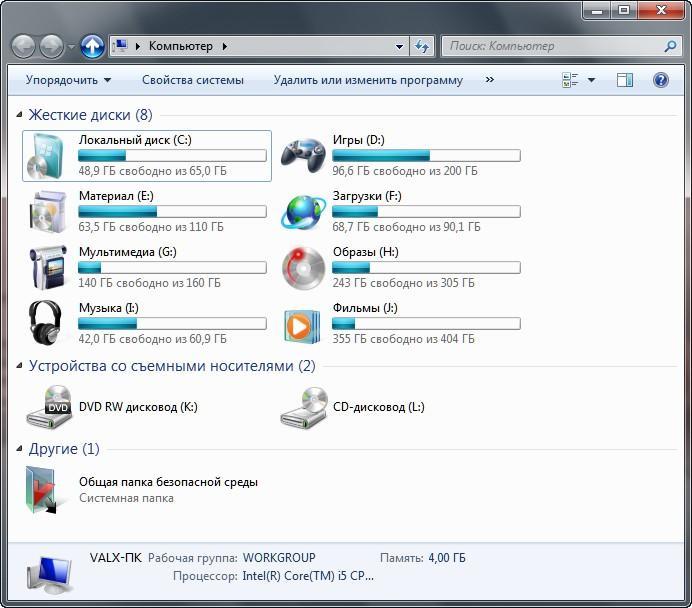Click Удалить или изменить программу
Image resolution: width=692 pixels, height=608 pixels.
[x=368, y=80]
